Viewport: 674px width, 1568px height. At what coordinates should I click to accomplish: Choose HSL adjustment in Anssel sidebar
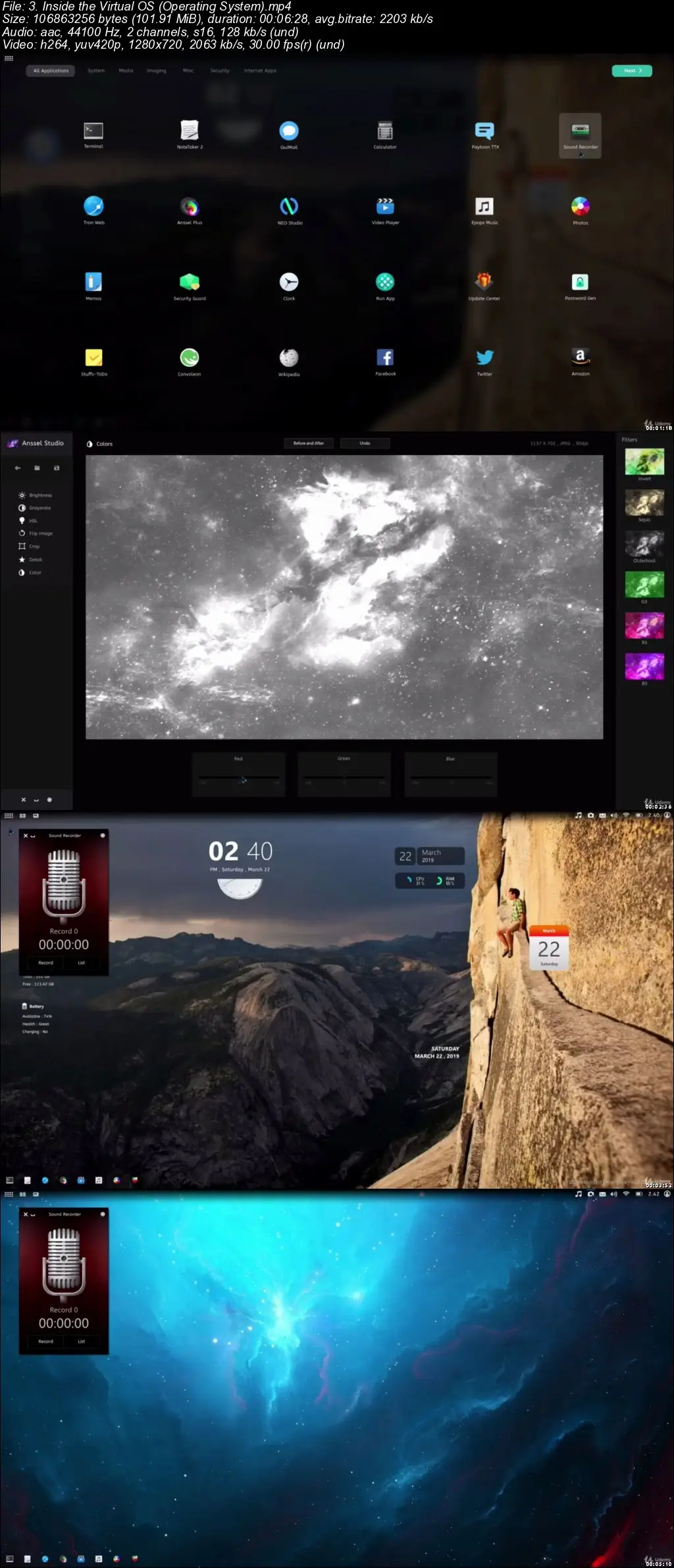[28, 521]
